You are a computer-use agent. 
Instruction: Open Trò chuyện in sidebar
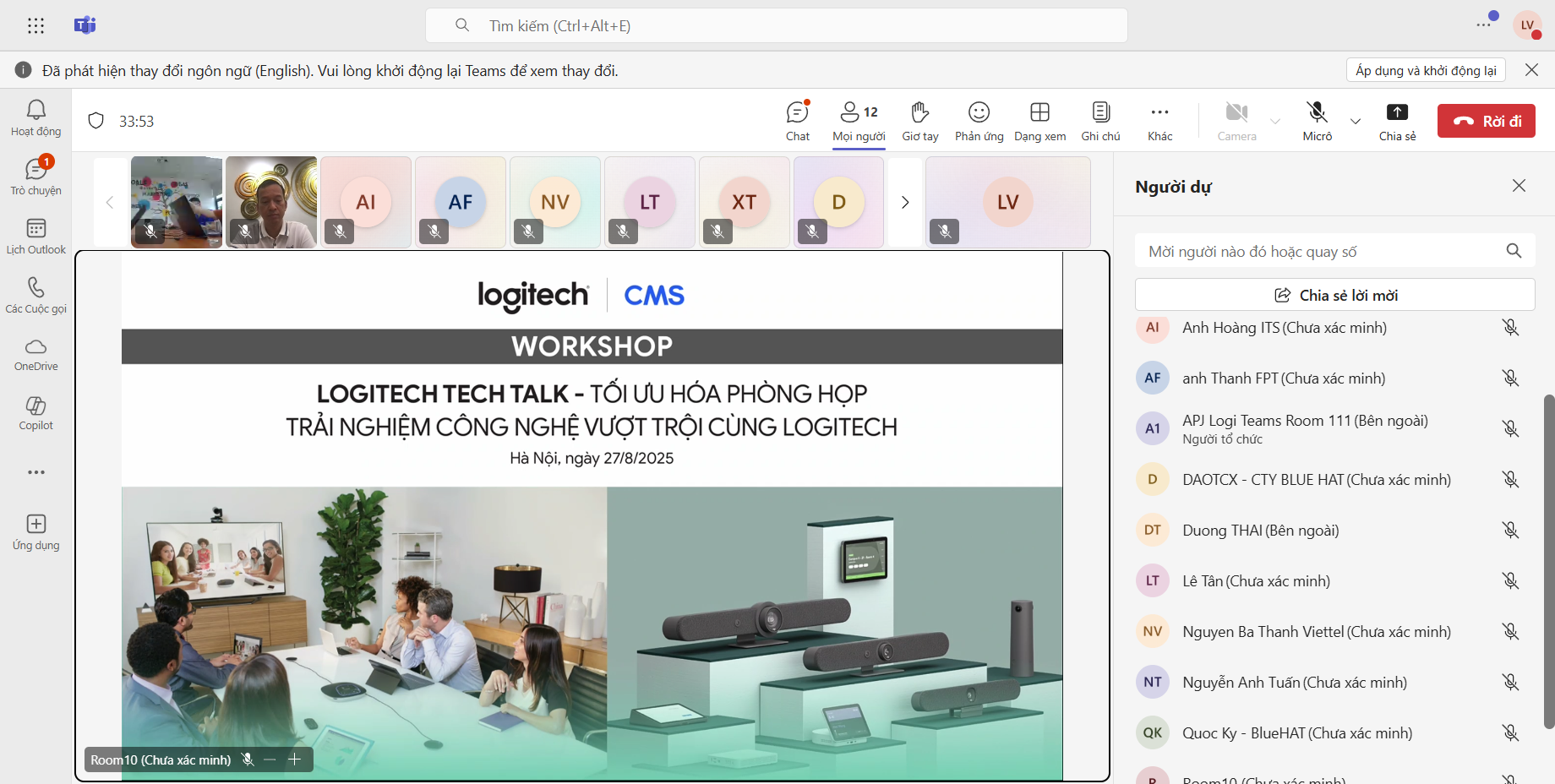tap(35, 177)
